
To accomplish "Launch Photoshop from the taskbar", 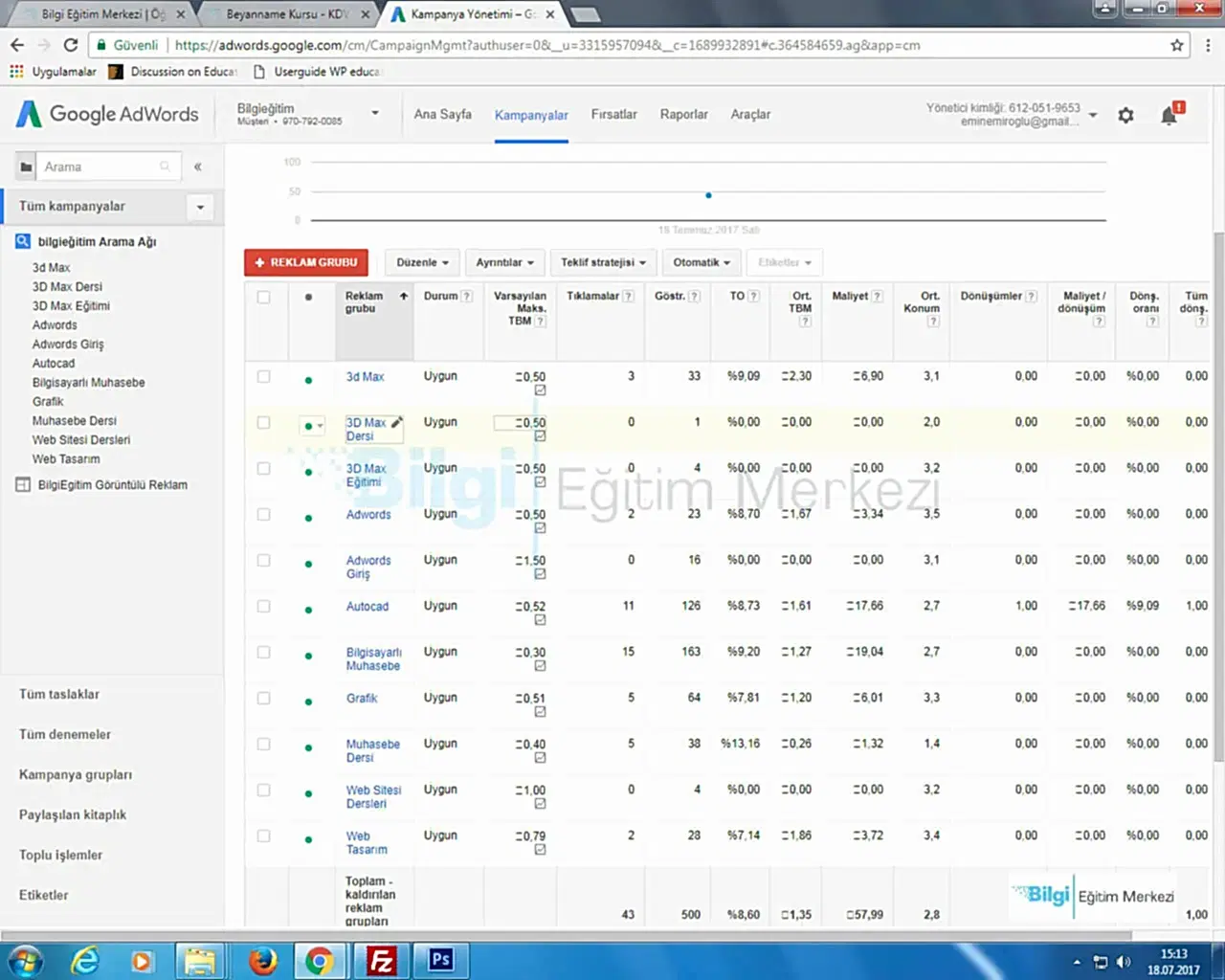I will [x=440, y=960].
